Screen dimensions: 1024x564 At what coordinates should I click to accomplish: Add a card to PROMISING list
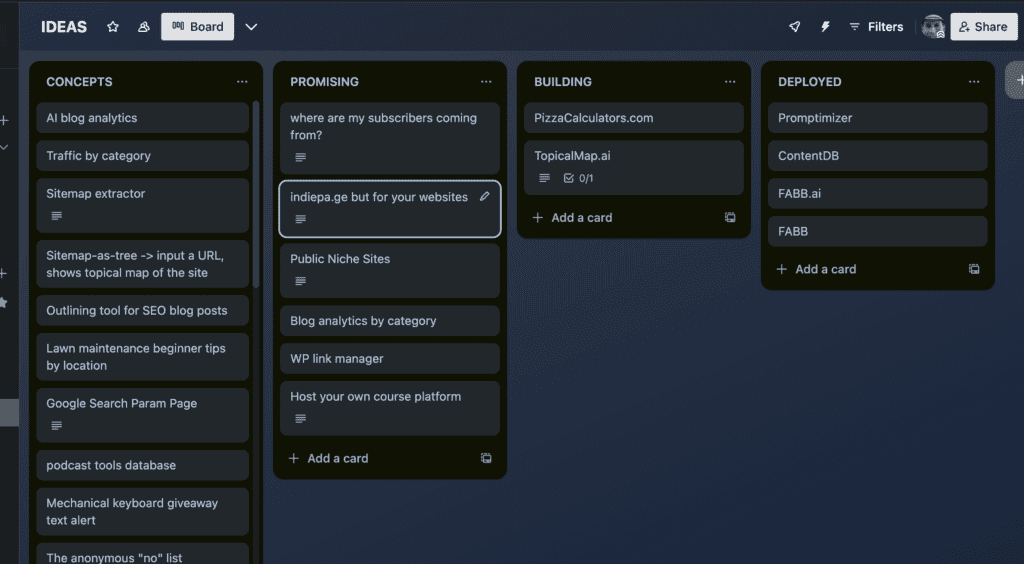point(329,458)
